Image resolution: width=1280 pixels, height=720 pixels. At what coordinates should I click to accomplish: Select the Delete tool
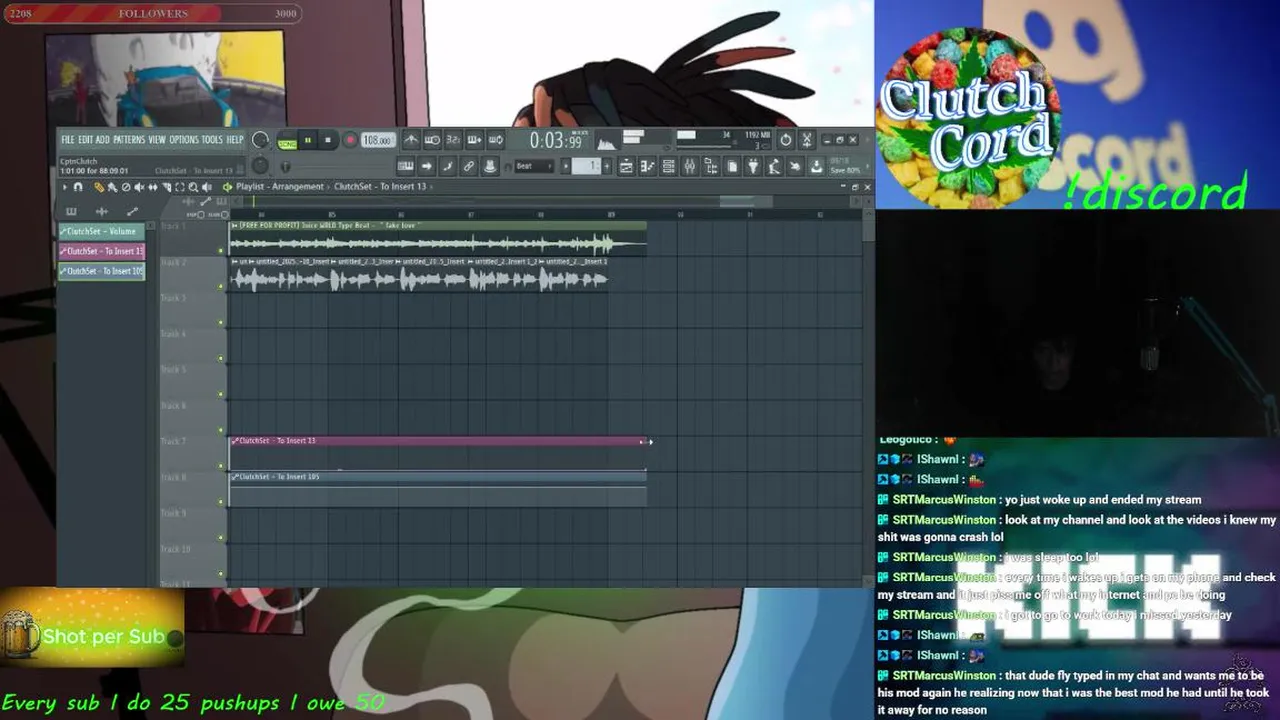click(x=126, y=187)
